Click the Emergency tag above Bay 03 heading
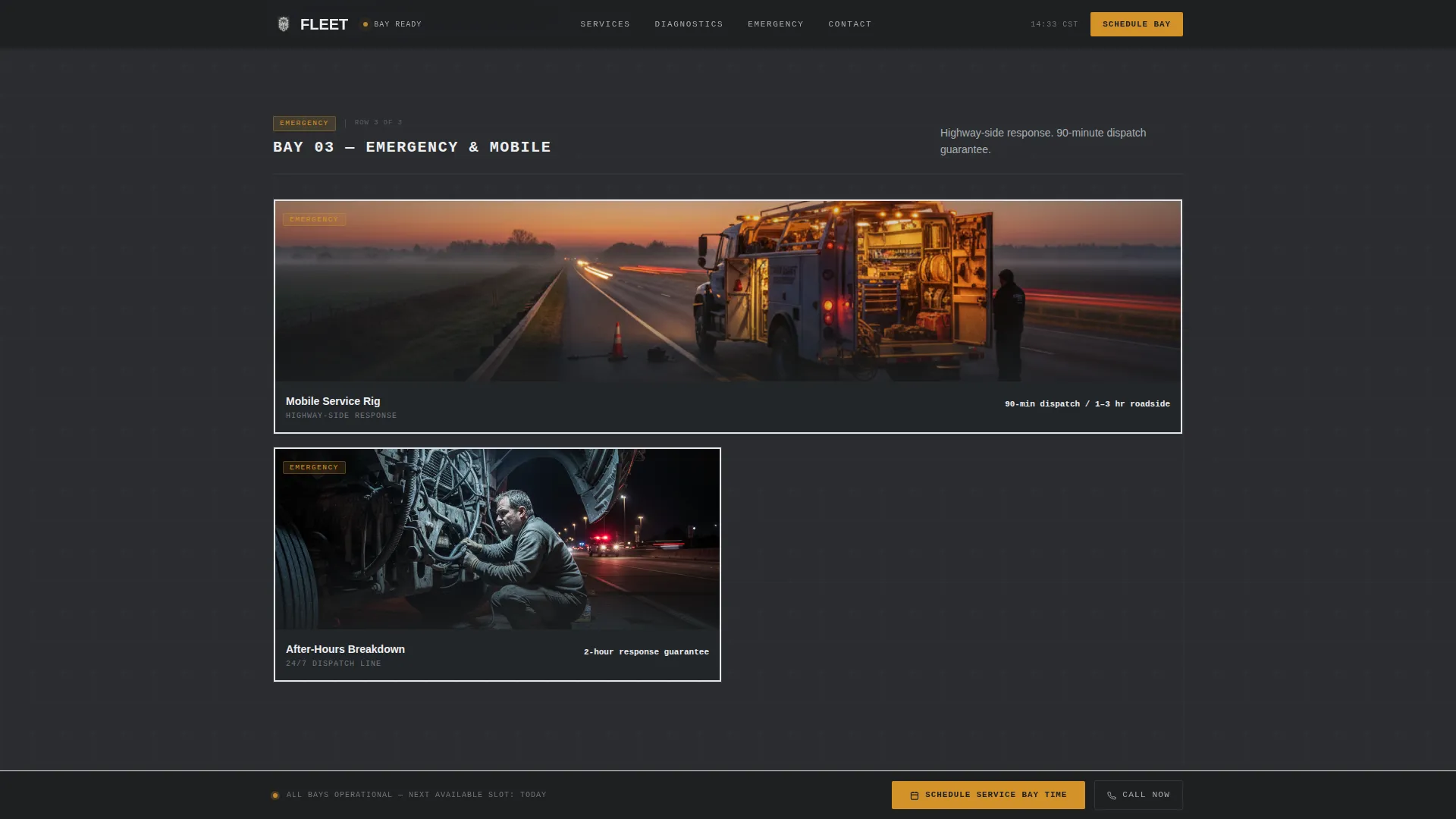1456x819 pixels. (x=304, y=123)
